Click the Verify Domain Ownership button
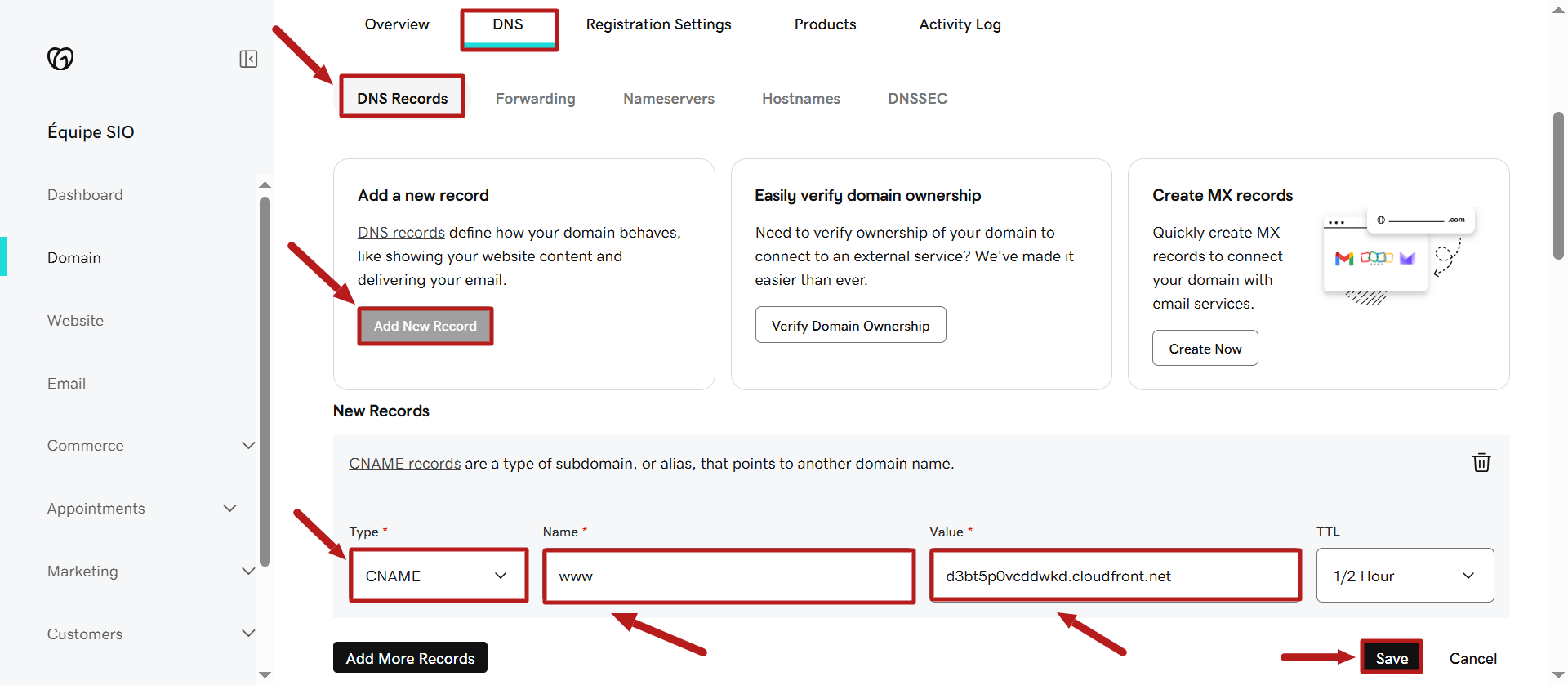Screen dimensions: 1568x685 (850, 325)
